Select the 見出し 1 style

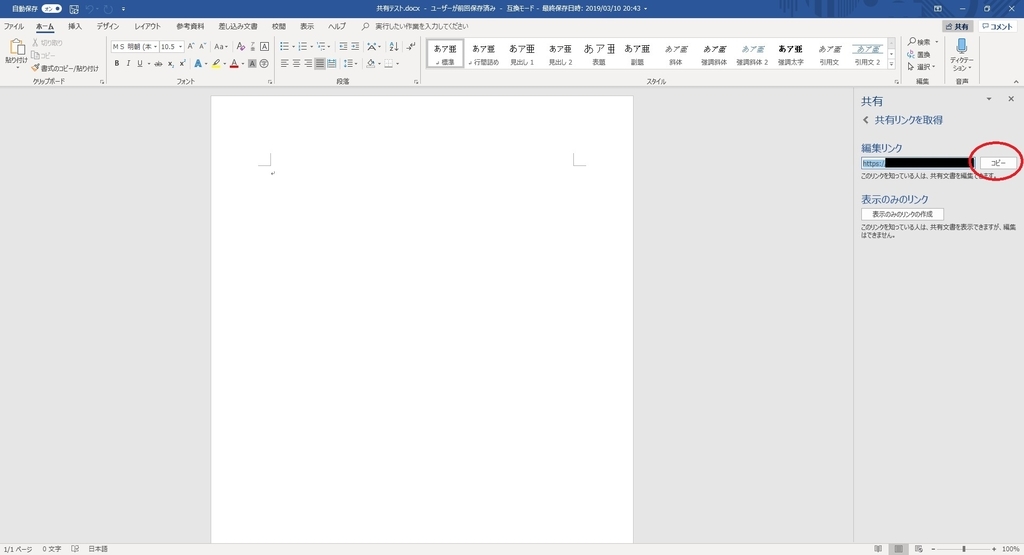pos(522,54)
